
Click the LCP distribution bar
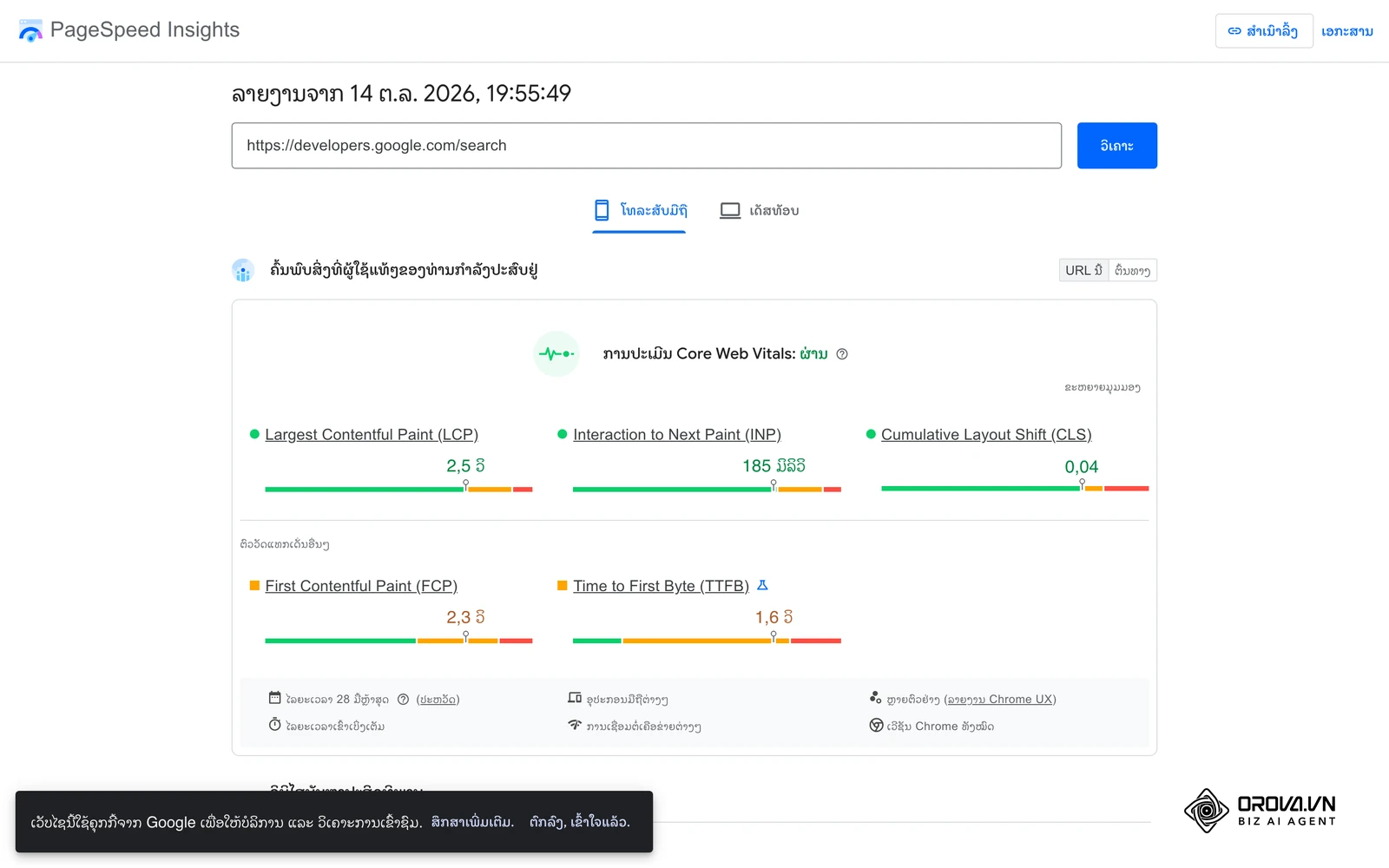398,489
